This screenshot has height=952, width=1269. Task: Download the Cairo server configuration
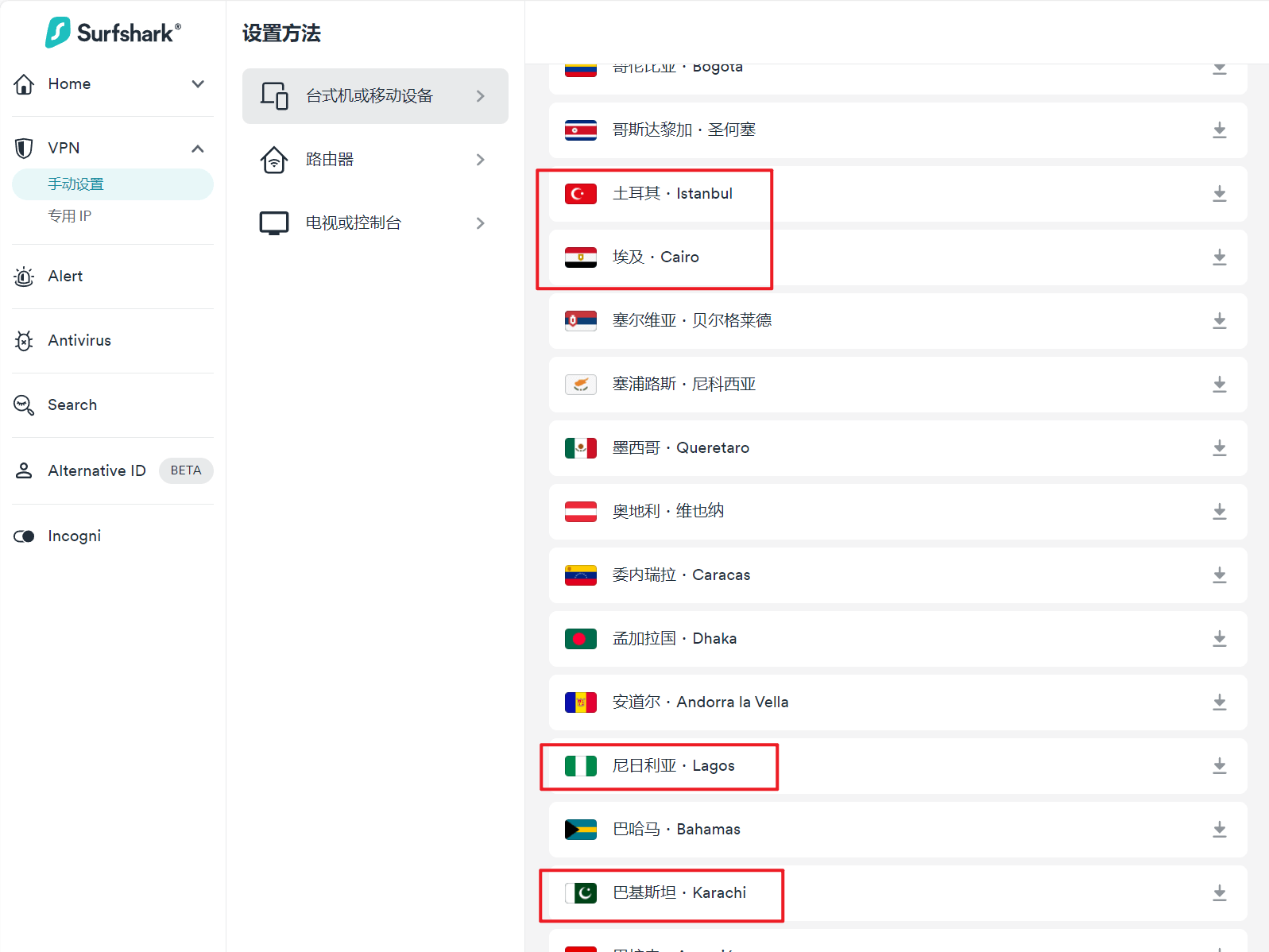[1219, 257]
